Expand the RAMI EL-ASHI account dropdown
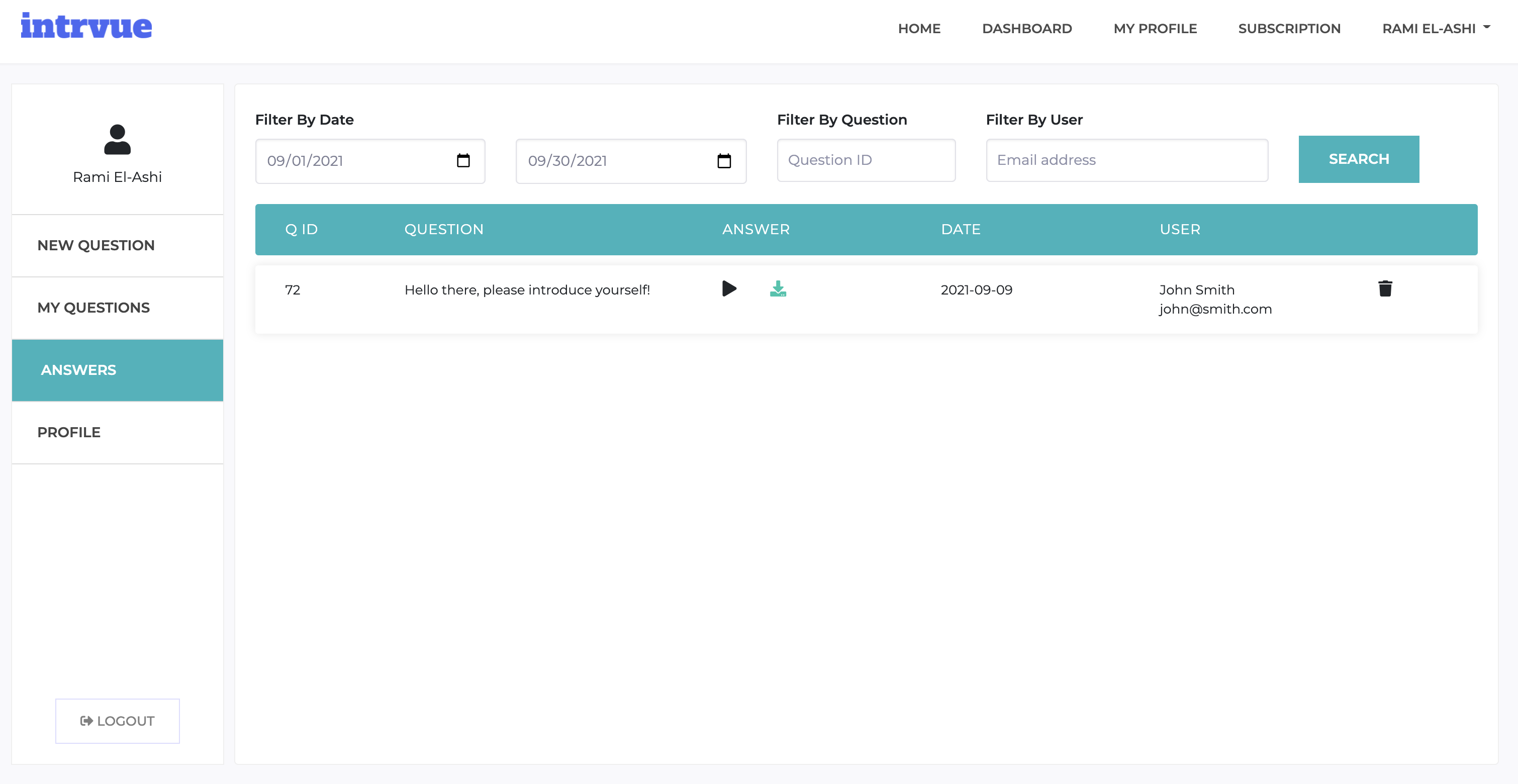This screenshot has height=784, width=1518. pos(1436,28)
